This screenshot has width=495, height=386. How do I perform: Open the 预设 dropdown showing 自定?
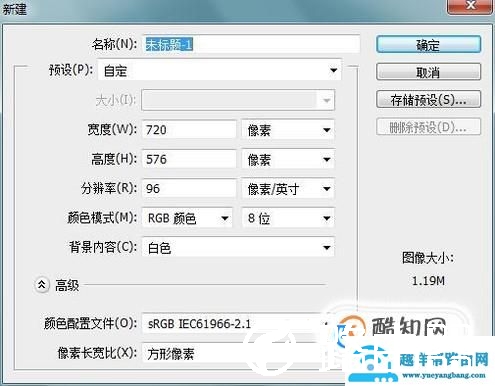tap(220, 70)
